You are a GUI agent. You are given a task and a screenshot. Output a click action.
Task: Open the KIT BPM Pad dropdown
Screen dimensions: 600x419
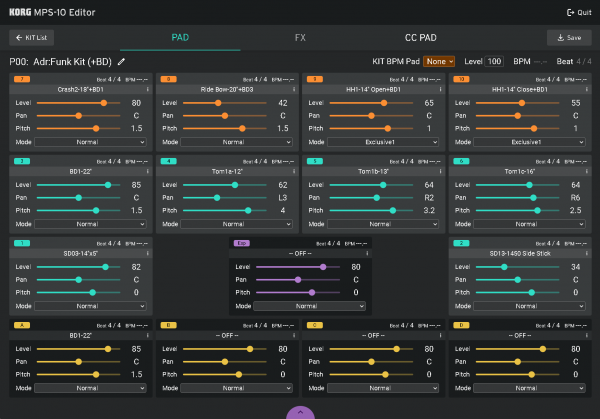point(439,61)
